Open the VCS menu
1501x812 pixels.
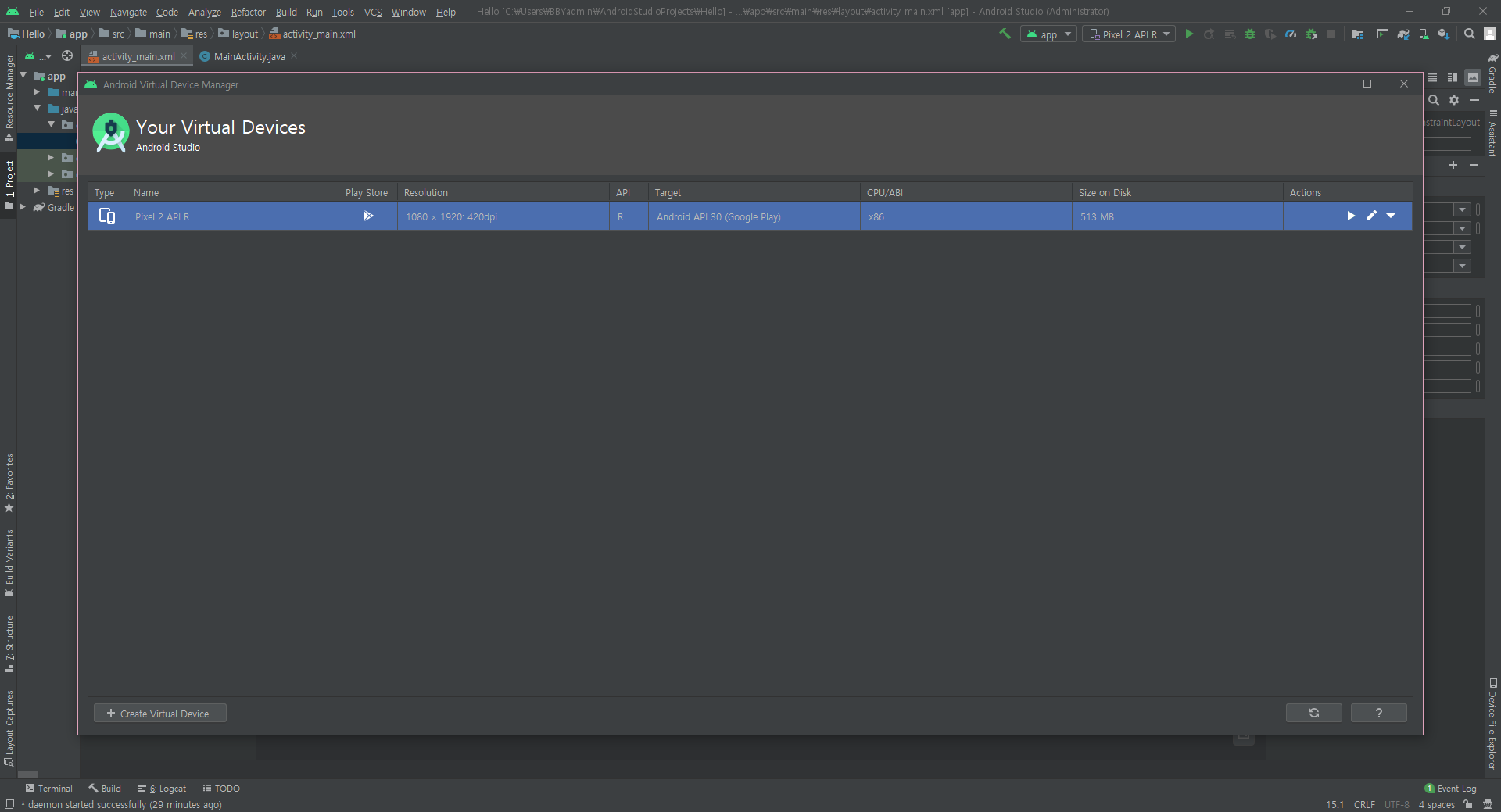(x=373, y=12)
